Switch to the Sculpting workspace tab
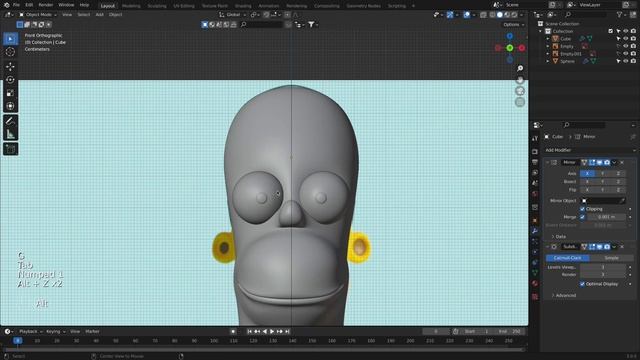Screen dimensions: 640x360 157,6
